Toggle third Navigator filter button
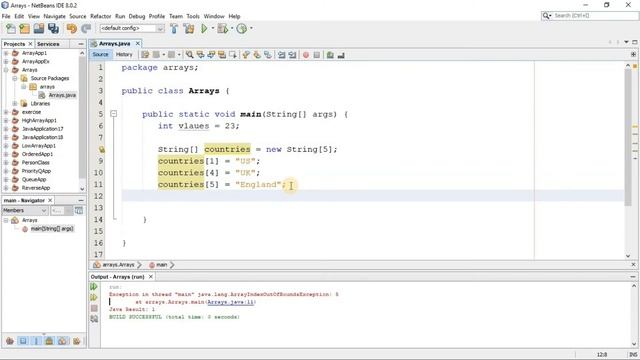This screenshot has width=640, height=360. click(36, 341)
